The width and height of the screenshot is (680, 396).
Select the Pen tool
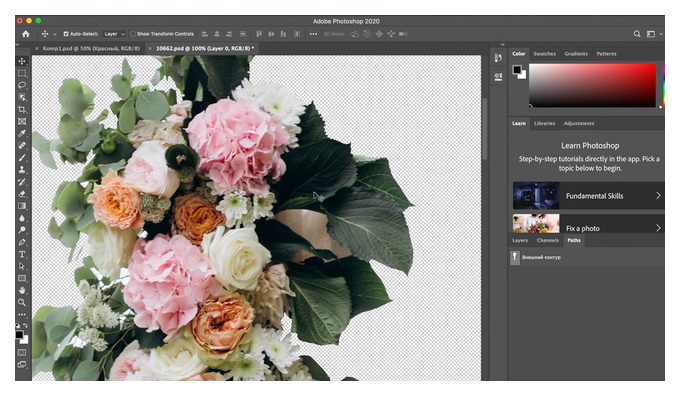22,242
